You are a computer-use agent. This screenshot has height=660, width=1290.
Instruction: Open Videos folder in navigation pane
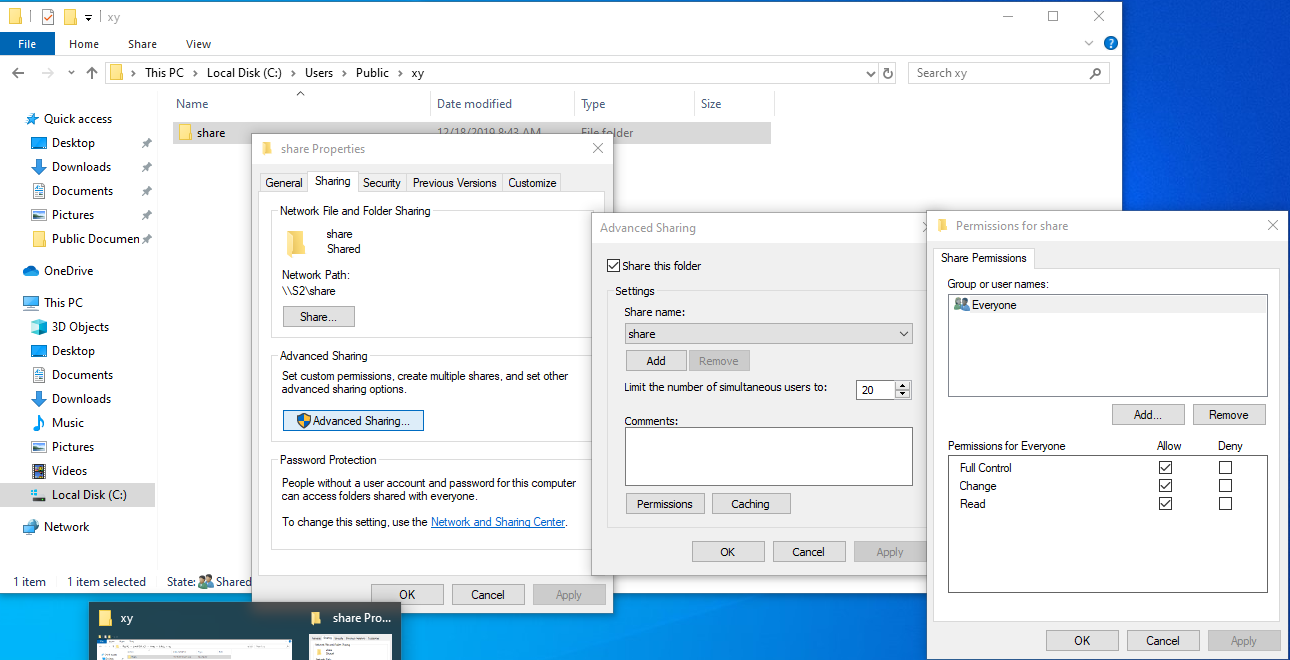click(69, 471)
